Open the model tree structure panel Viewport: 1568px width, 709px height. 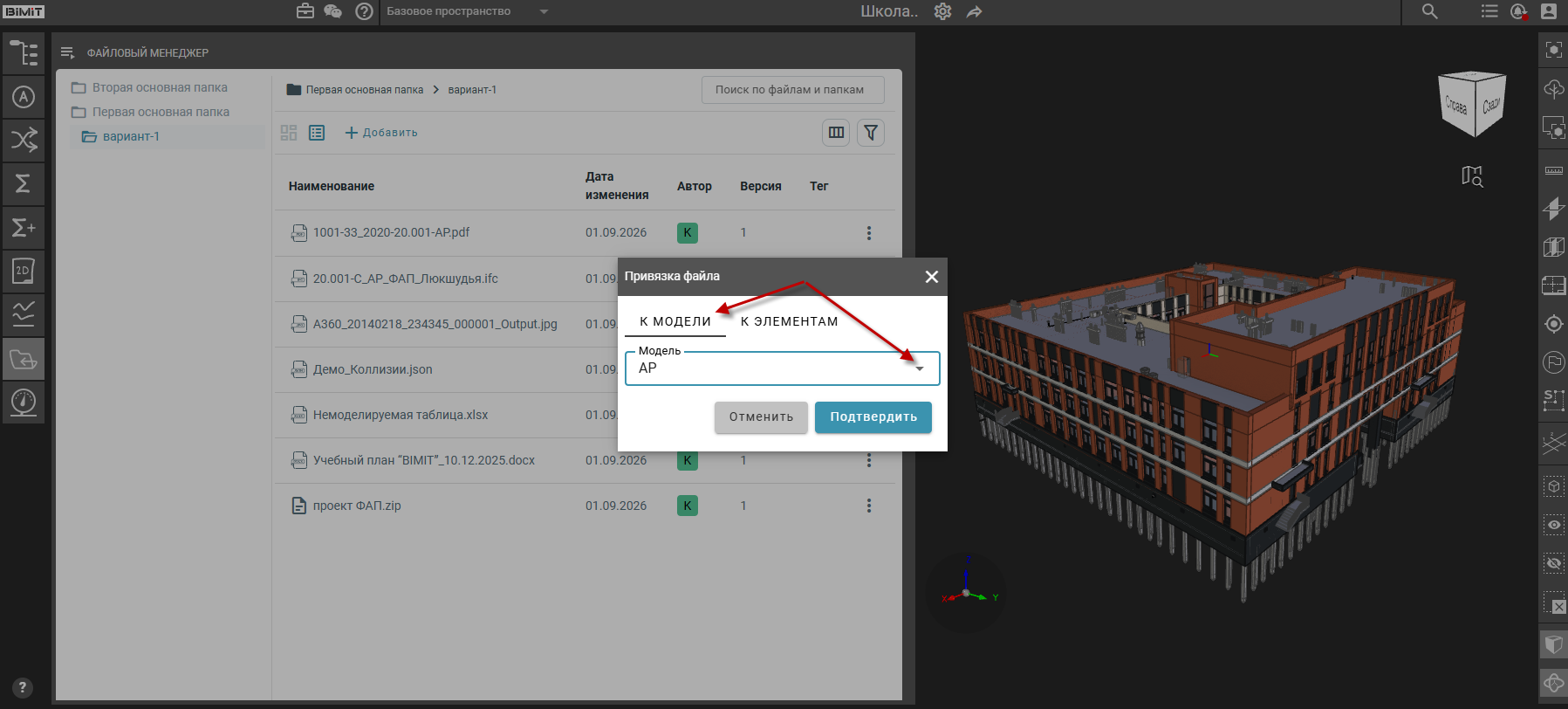(x=24, y=53)
